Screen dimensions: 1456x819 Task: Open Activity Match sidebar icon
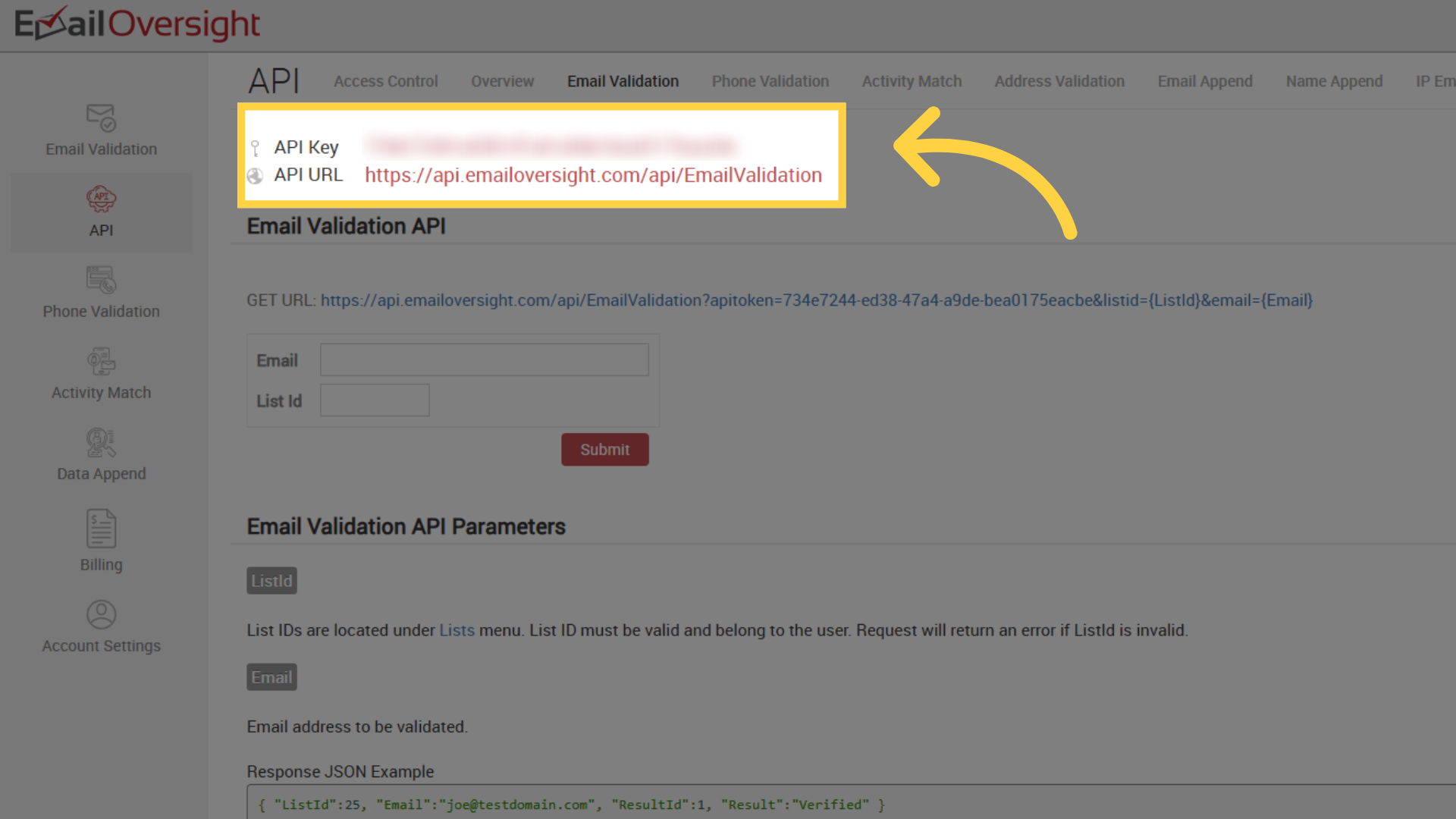coord(101,361)
